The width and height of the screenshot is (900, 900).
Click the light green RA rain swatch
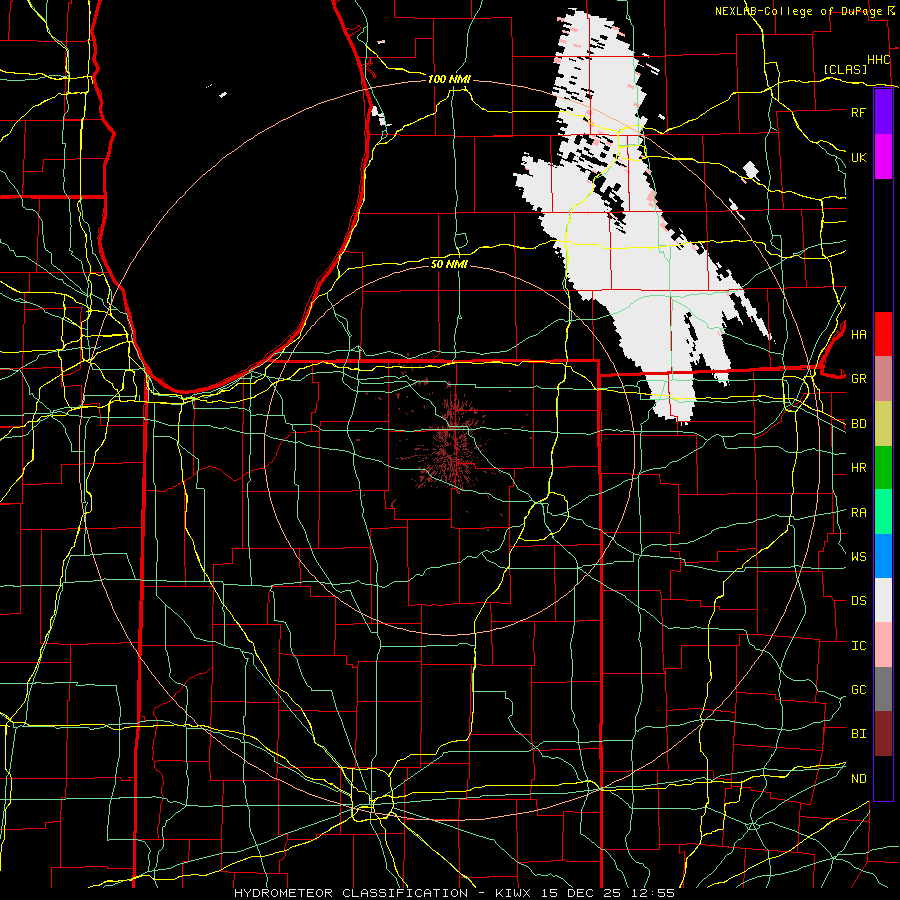pyautogui.click(x=883, y=512)
